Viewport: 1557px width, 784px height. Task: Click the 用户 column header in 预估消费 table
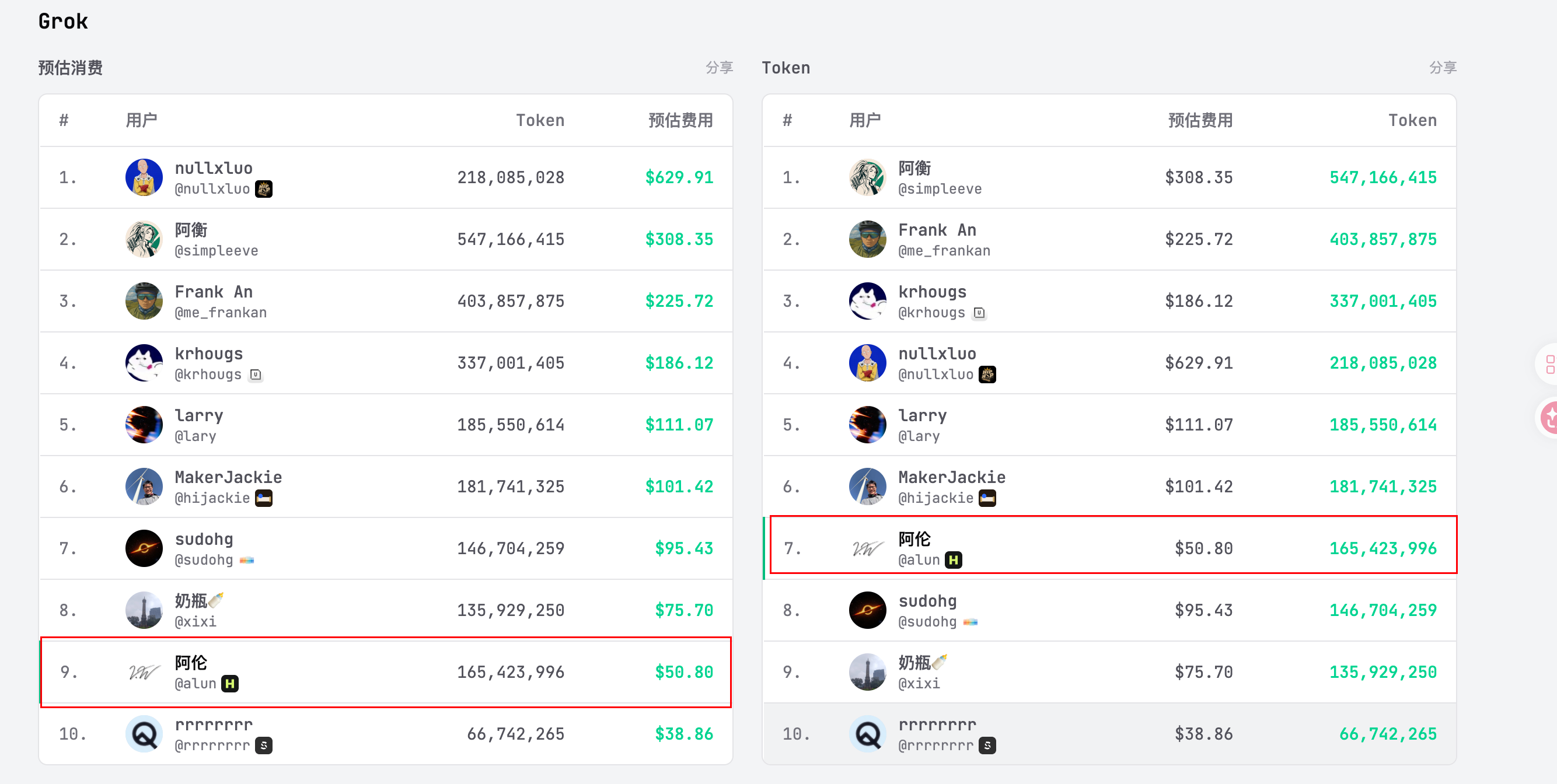(x=141, y=120)
